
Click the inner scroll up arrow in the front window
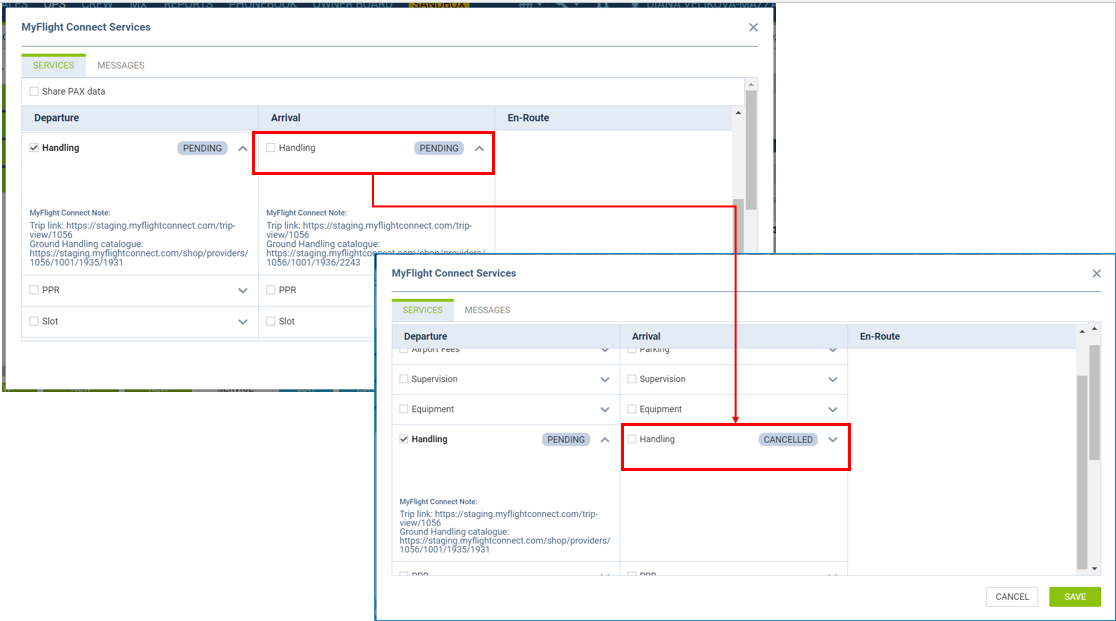pyautogui.click(x=1082, y=331)
